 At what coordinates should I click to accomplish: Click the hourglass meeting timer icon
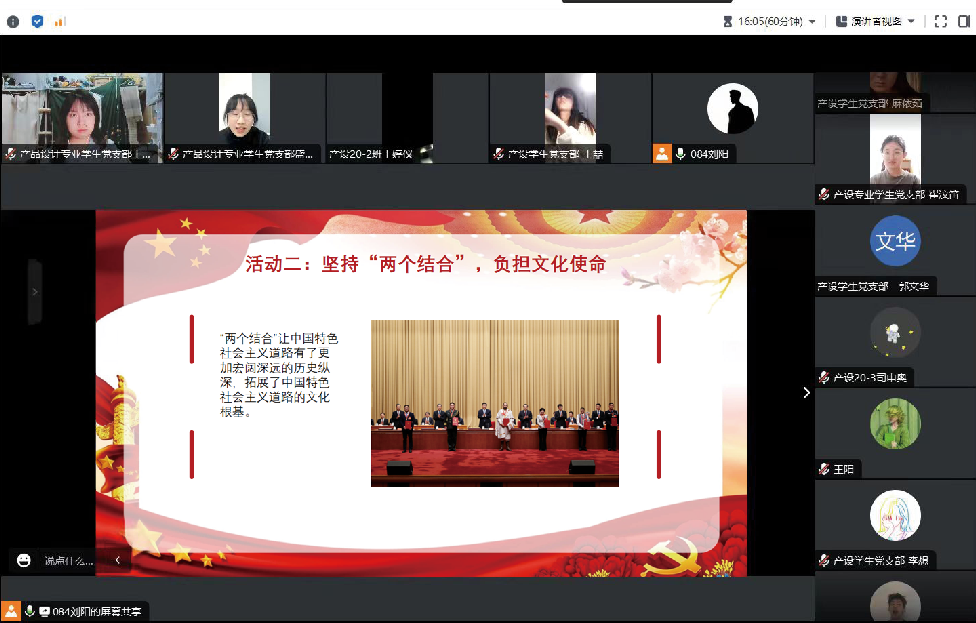click(728, 21)
